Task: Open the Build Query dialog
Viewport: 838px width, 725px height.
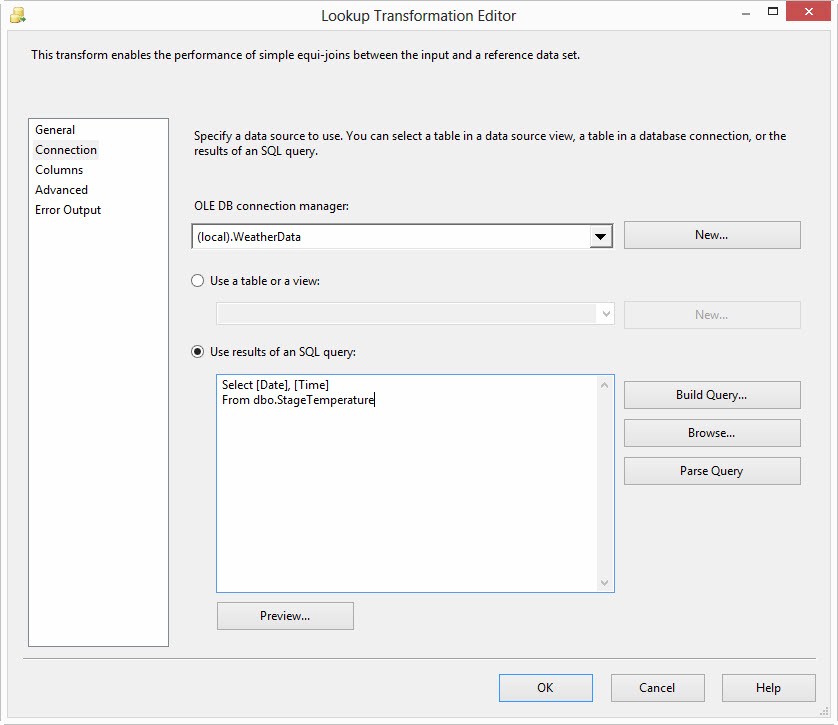Action: [711, 395]
